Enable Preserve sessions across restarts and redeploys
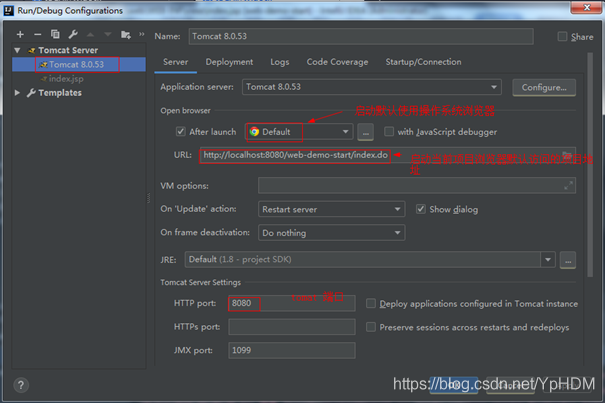 (x=371, y=327)
